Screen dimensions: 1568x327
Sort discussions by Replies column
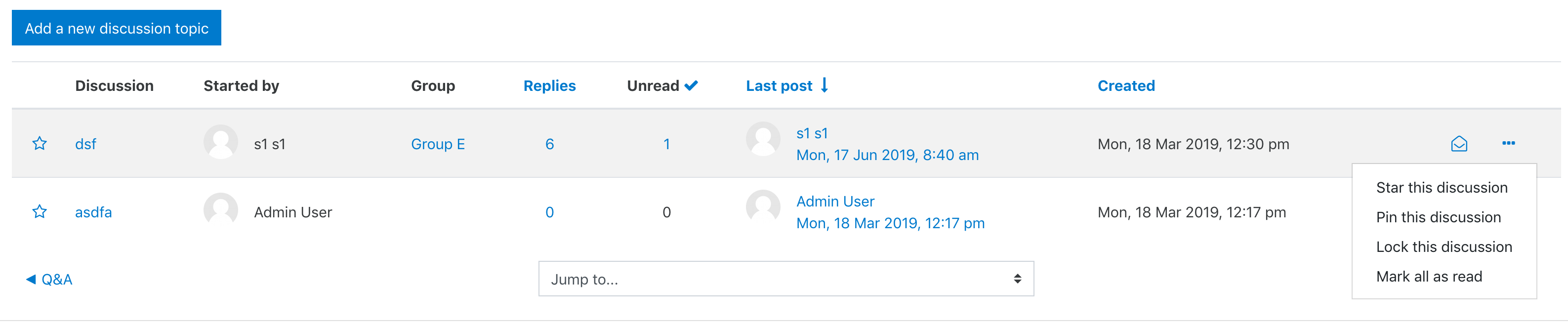[549, 86]
